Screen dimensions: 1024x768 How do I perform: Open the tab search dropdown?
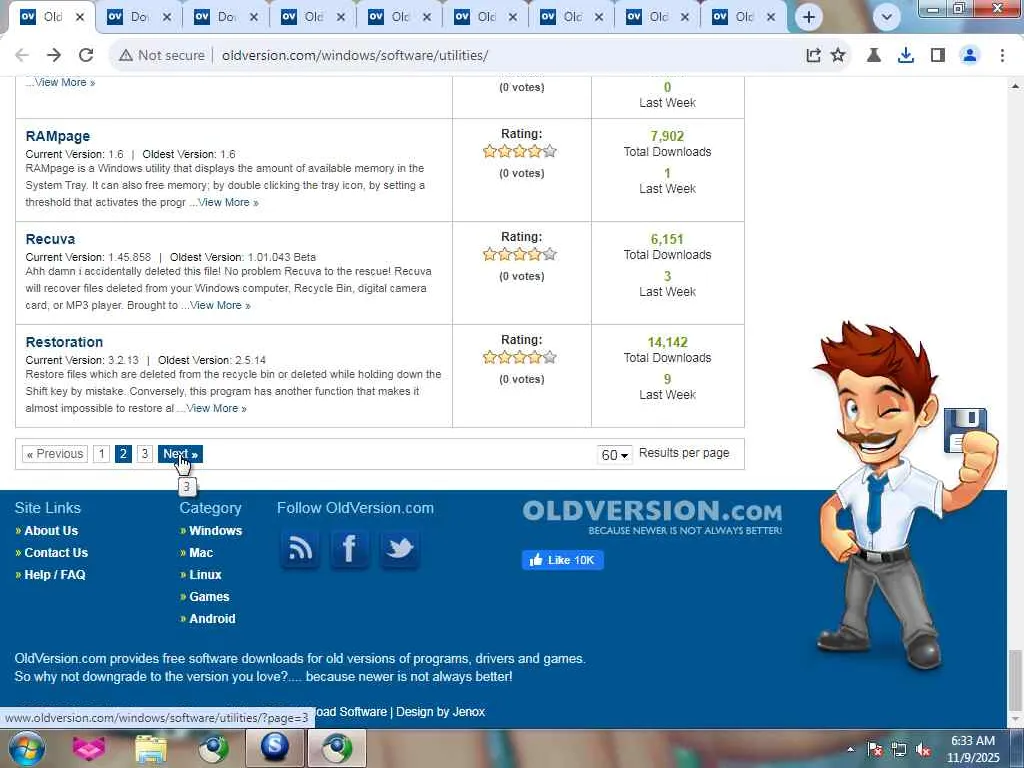(x=886, y=17)
